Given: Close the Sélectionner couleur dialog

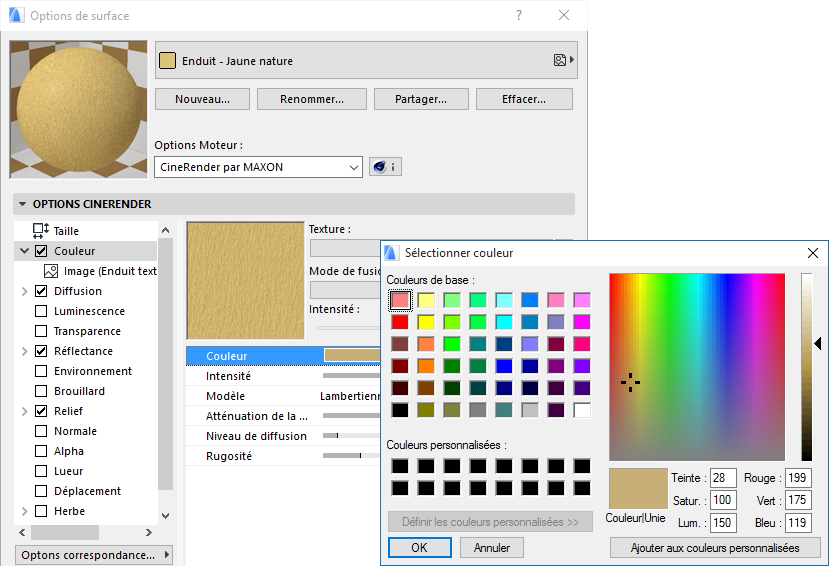Looking at the screenshot, I should (x=813, y=253).
